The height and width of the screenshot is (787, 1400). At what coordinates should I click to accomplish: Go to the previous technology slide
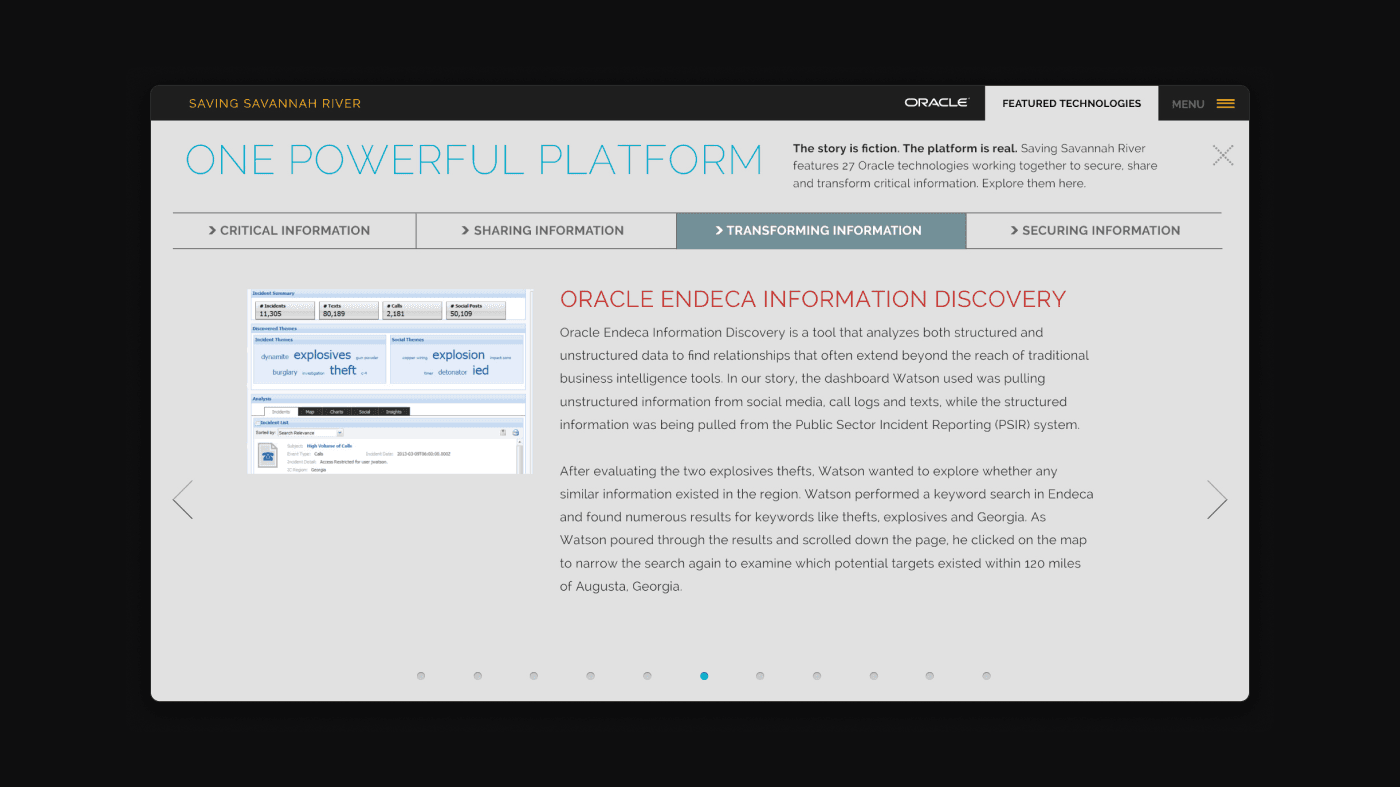182,500
